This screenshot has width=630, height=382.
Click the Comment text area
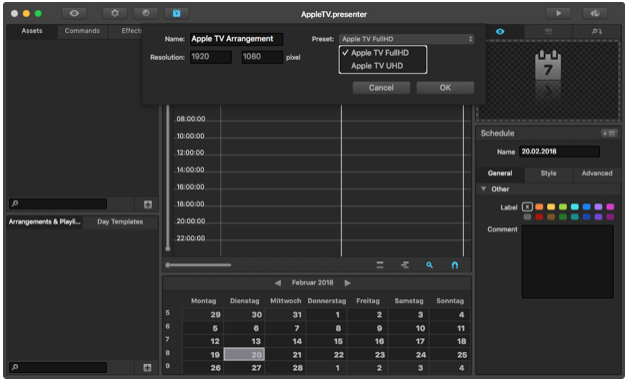tap(567, 261)
